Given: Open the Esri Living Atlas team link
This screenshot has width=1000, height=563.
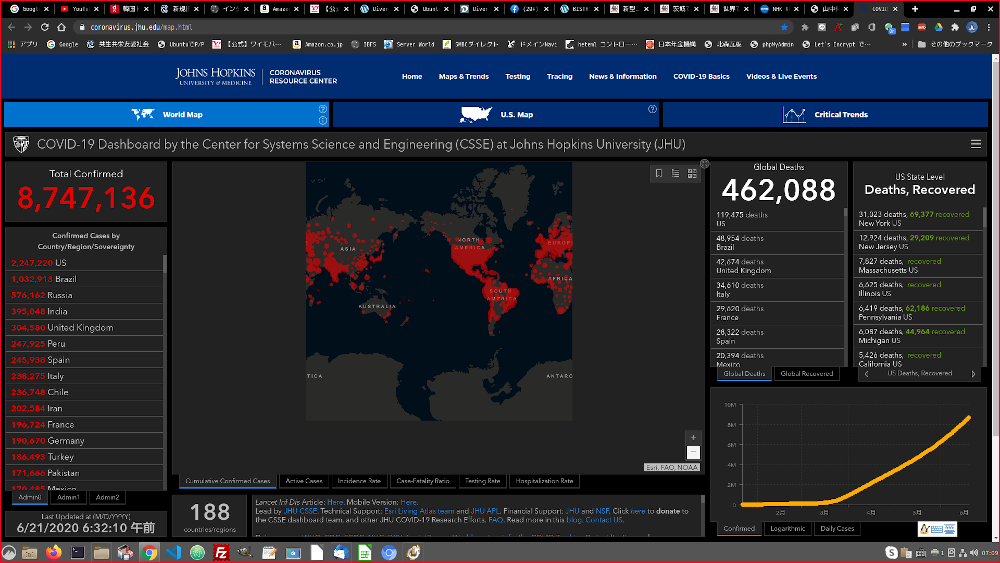Looking at the screenshot, I should [x=419, y=511].
